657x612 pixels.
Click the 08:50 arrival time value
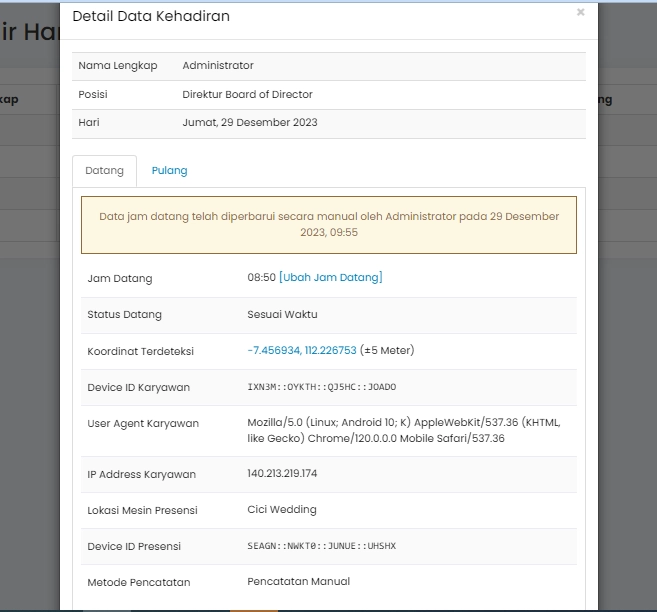(261, 278)
